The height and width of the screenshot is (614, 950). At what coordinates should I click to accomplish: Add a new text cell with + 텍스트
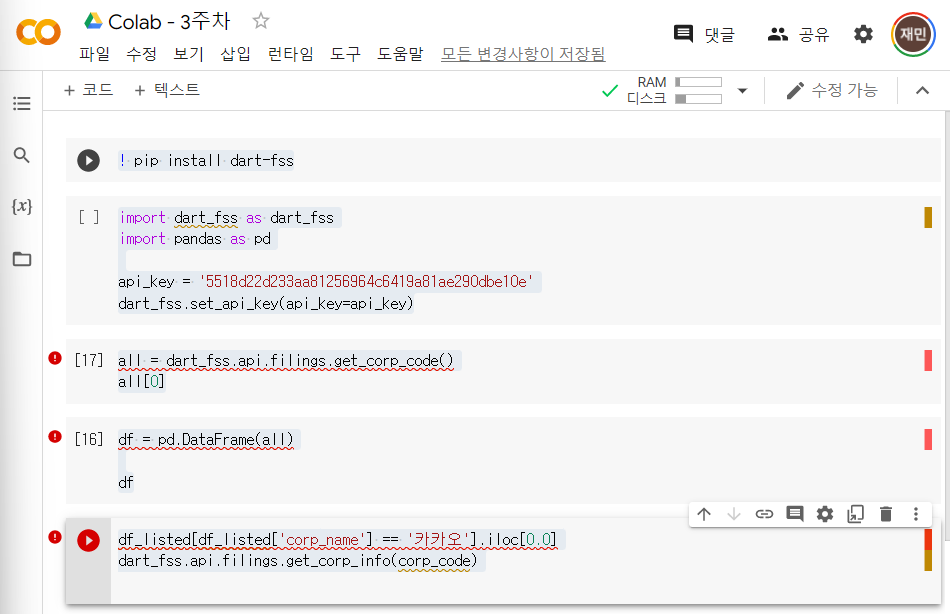[167, 90]
